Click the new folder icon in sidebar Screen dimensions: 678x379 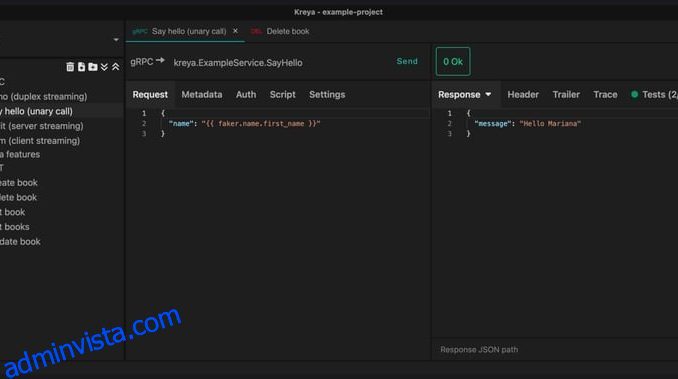click(x=93, y=67)
